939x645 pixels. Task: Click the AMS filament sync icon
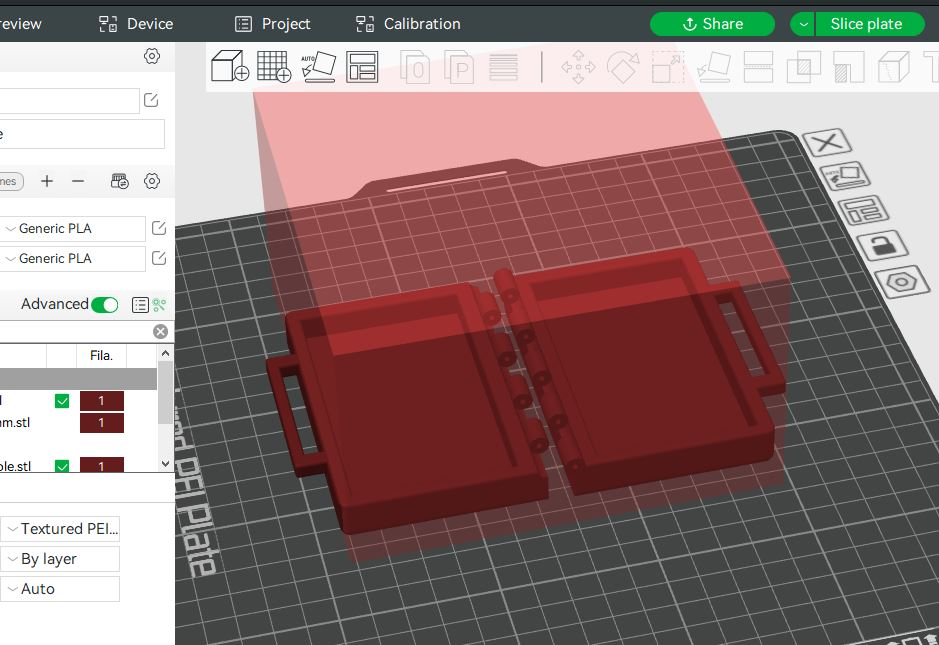(x=120, y=181)
